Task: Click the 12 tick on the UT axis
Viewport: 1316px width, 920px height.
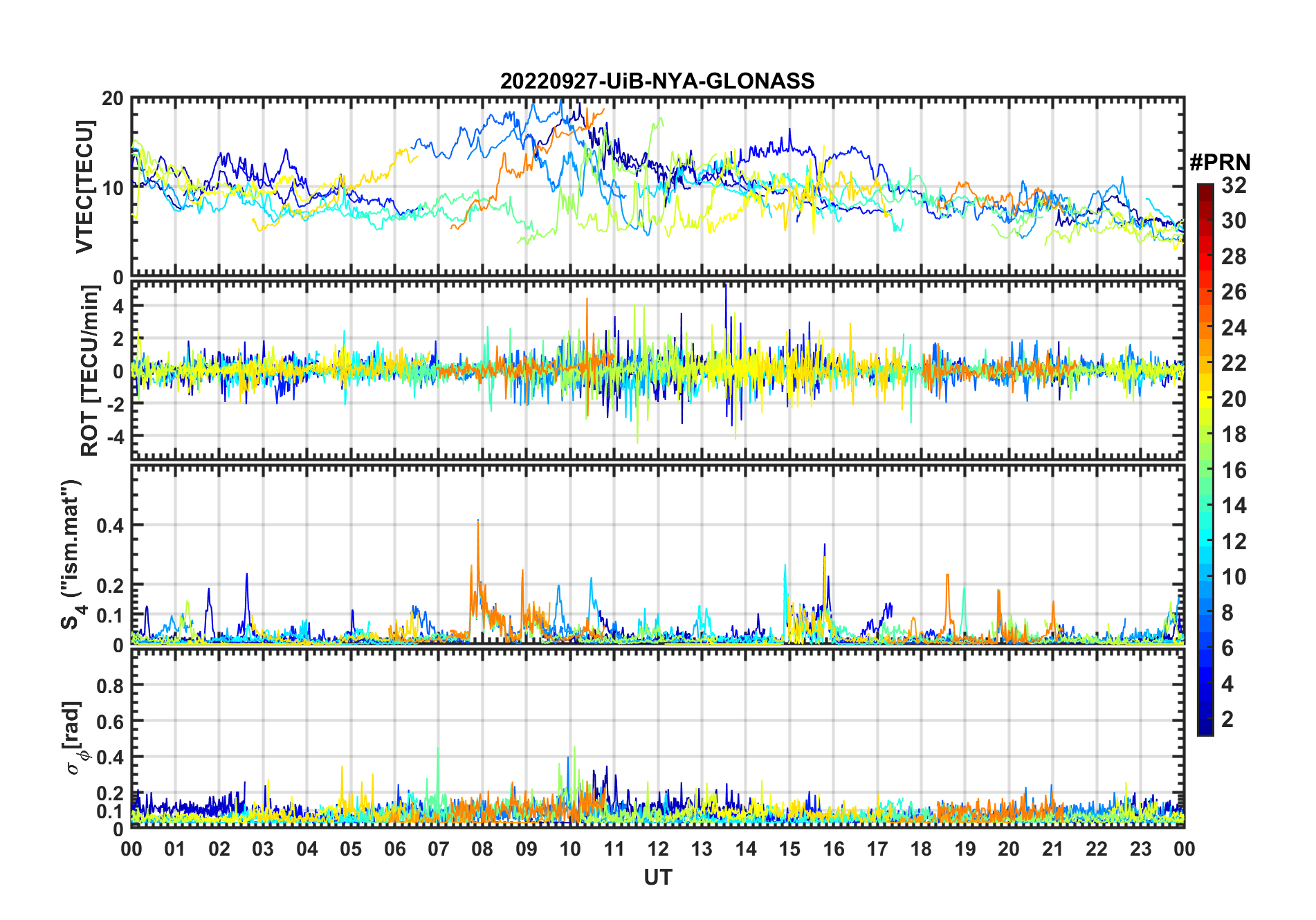Action: 658,849
